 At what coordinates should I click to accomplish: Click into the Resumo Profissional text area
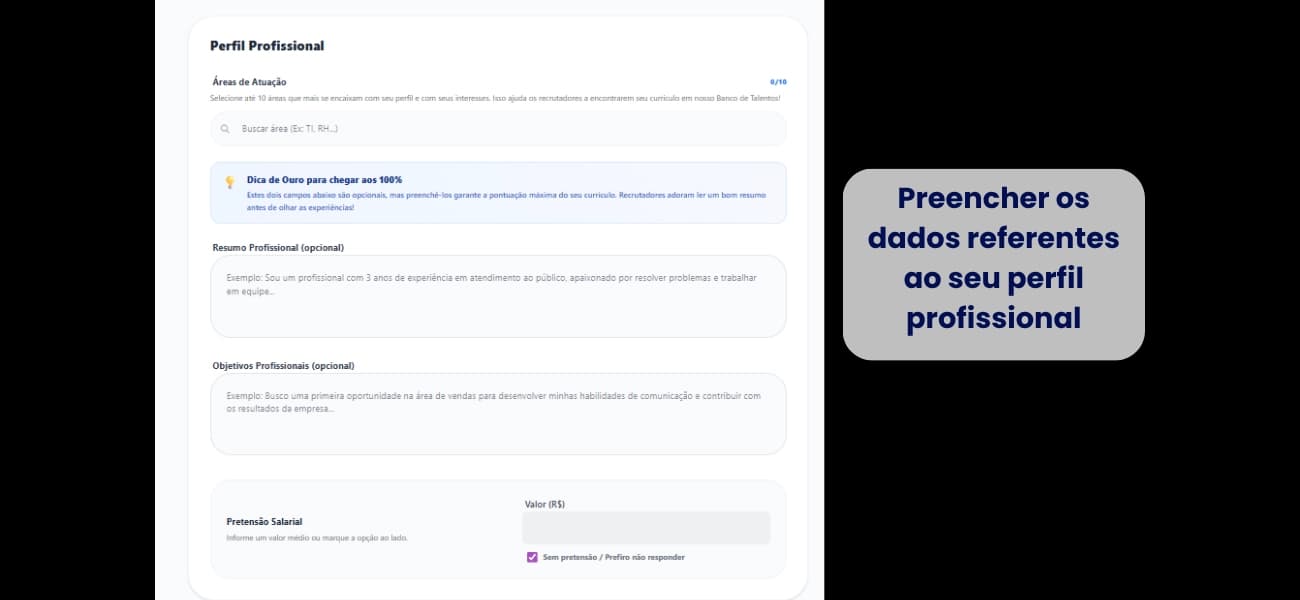tap(498, 296)
